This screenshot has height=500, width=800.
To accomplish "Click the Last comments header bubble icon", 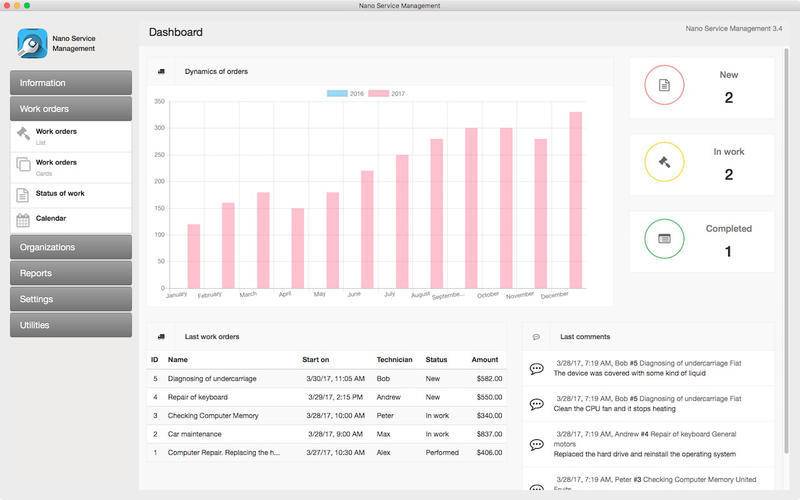I will 536,337.
